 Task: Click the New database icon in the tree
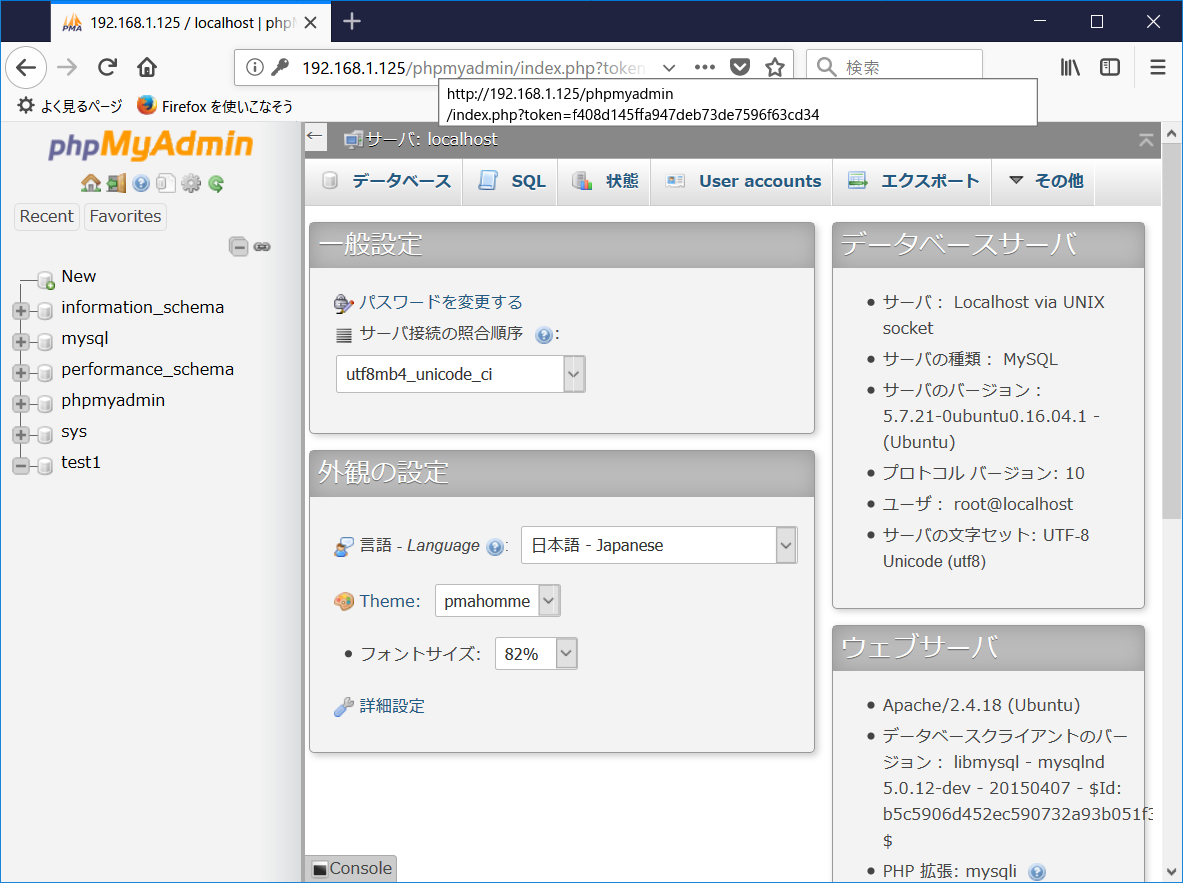pos(45,280)
